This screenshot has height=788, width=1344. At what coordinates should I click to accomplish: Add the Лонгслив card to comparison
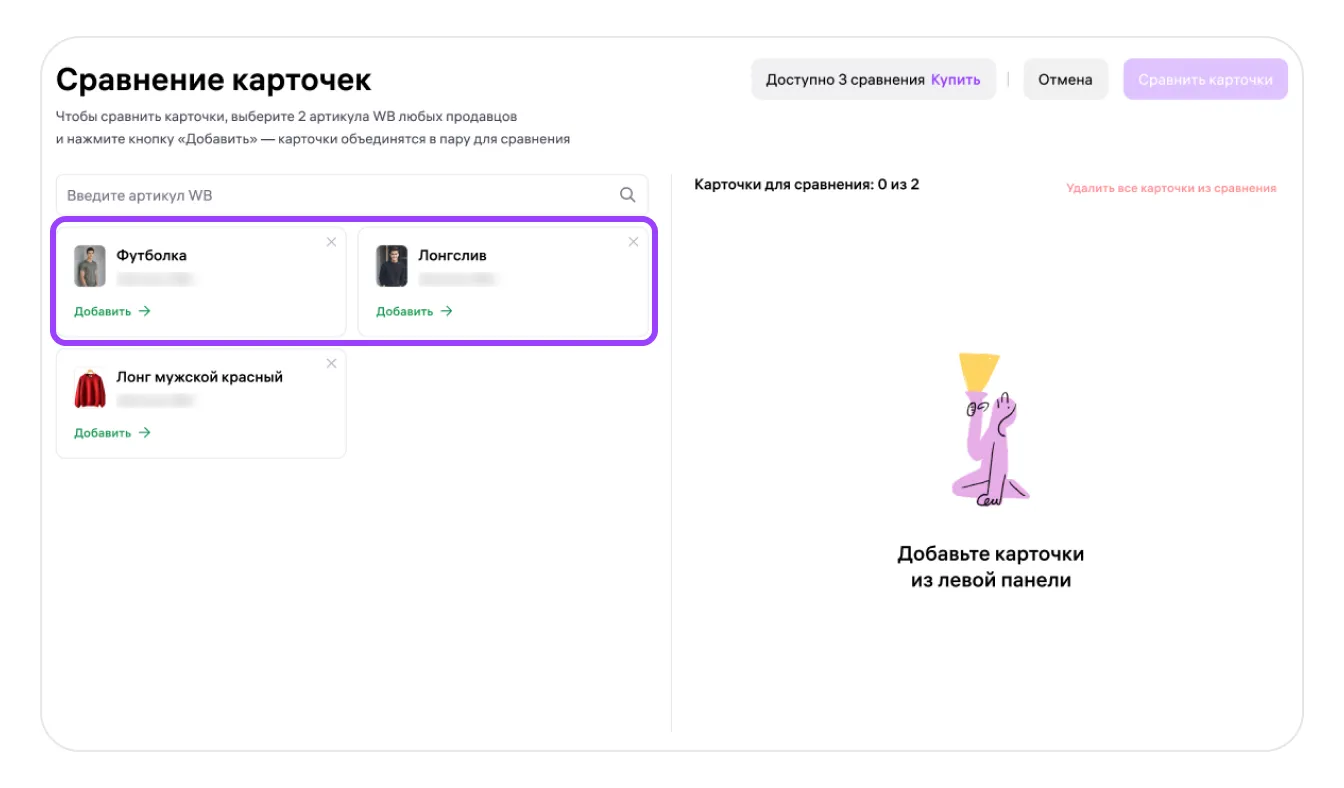tap(414, 311)
